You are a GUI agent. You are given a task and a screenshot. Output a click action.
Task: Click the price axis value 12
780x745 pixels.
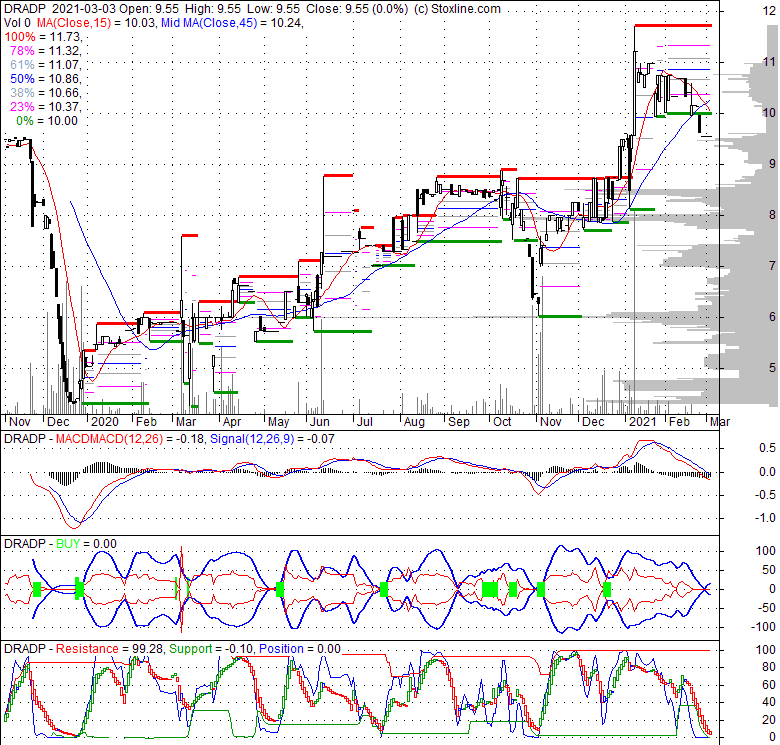point(769,10)
